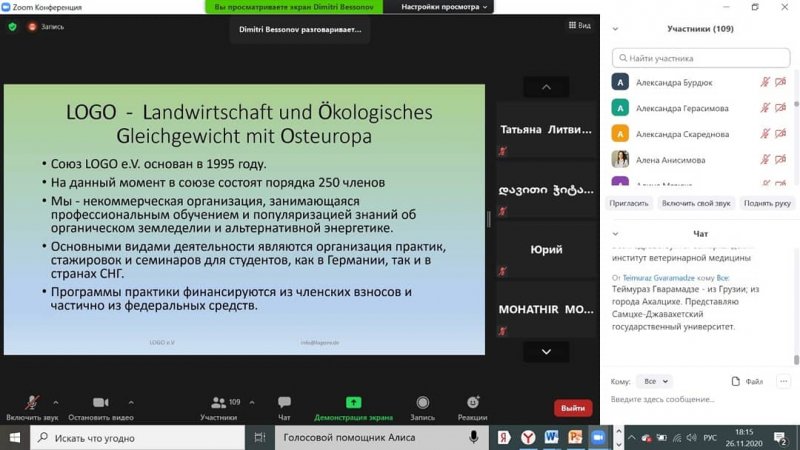Click the Поднять руку raise hand button
Image resolution: width=800 pixels, height=450 pixels.
click(767, 203)
